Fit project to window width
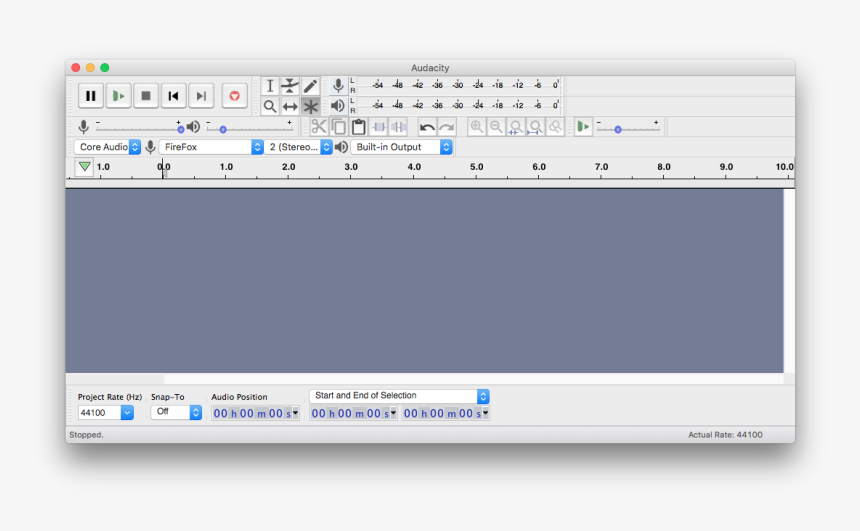The height and width of the screenshot is (531, 860). (x=535, y=127)
